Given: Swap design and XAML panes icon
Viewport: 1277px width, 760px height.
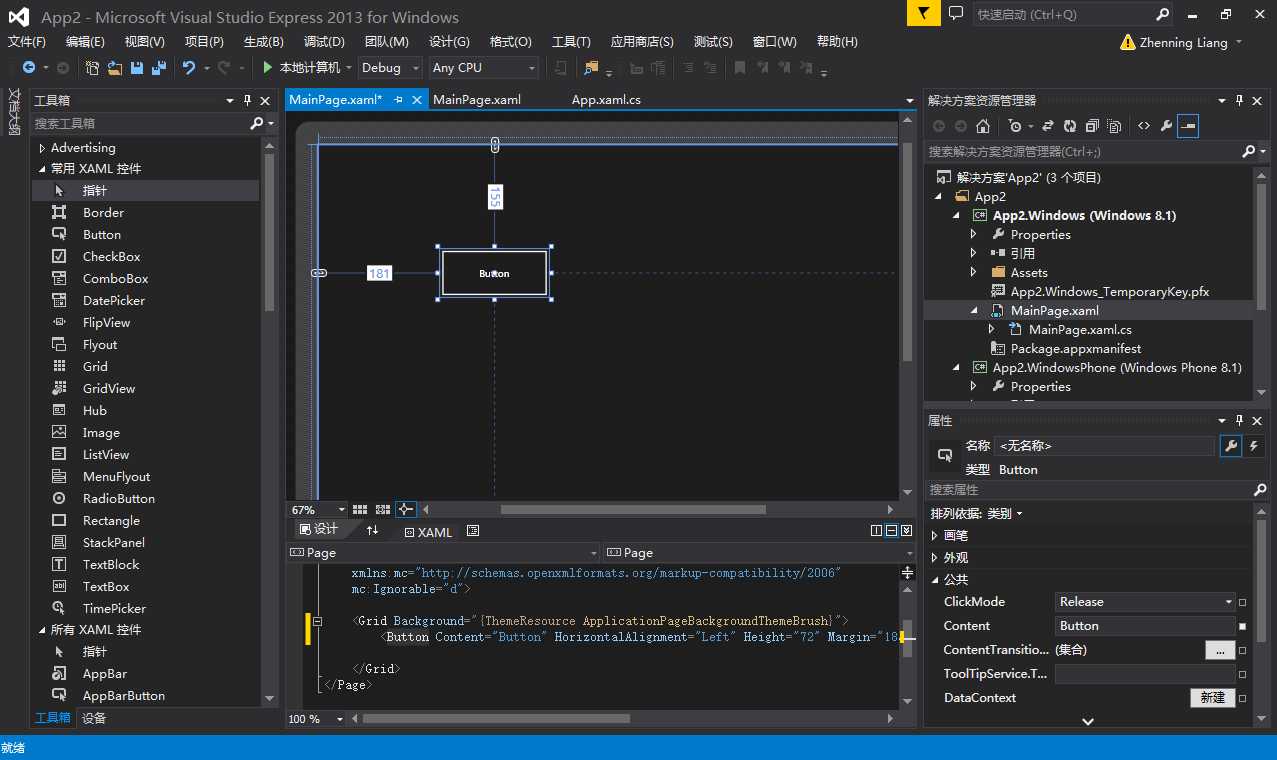Looking at the screenshot, I should pos(373,531).
